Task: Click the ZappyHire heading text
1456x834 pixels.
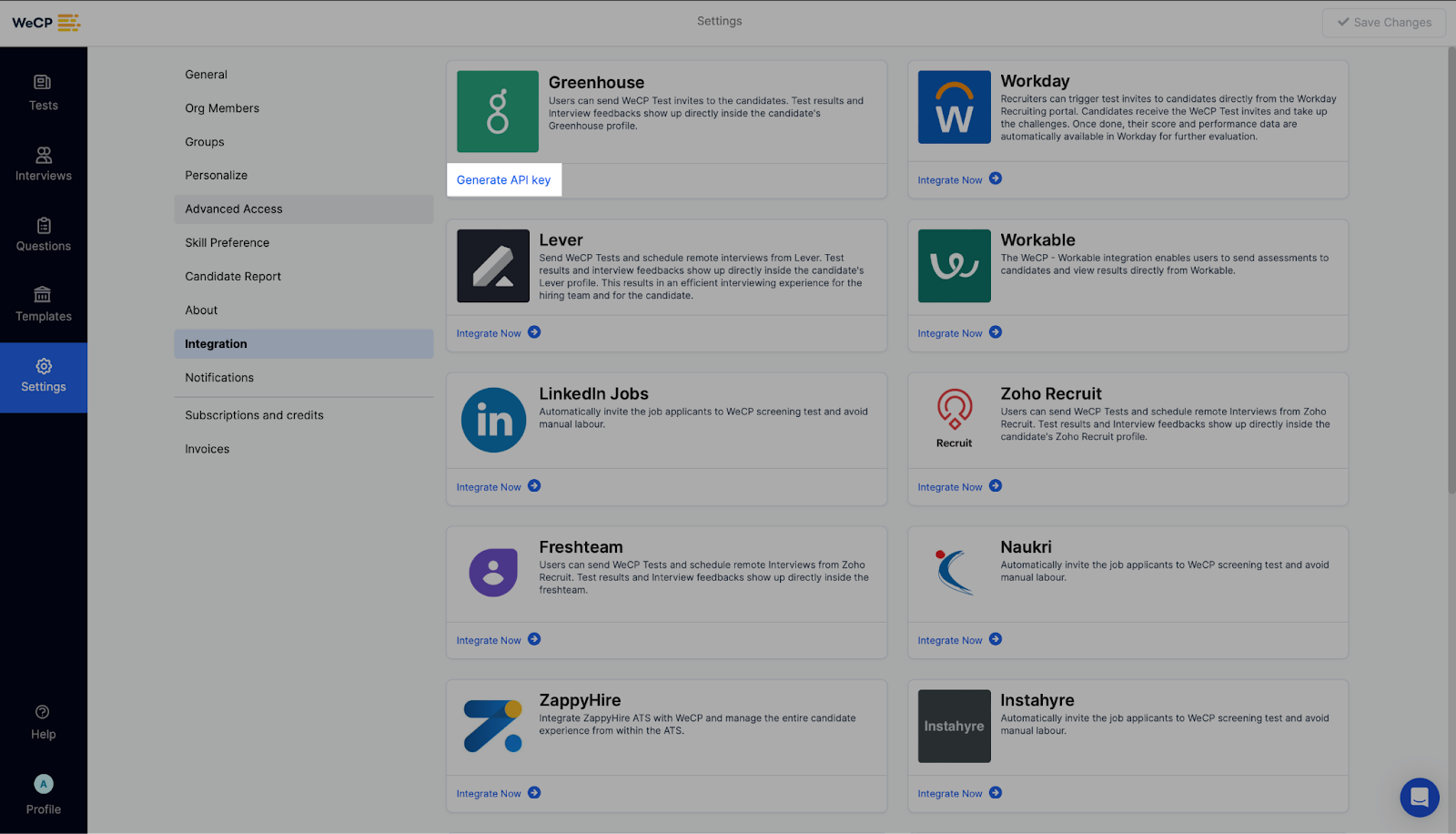Action: pos(580,700)
